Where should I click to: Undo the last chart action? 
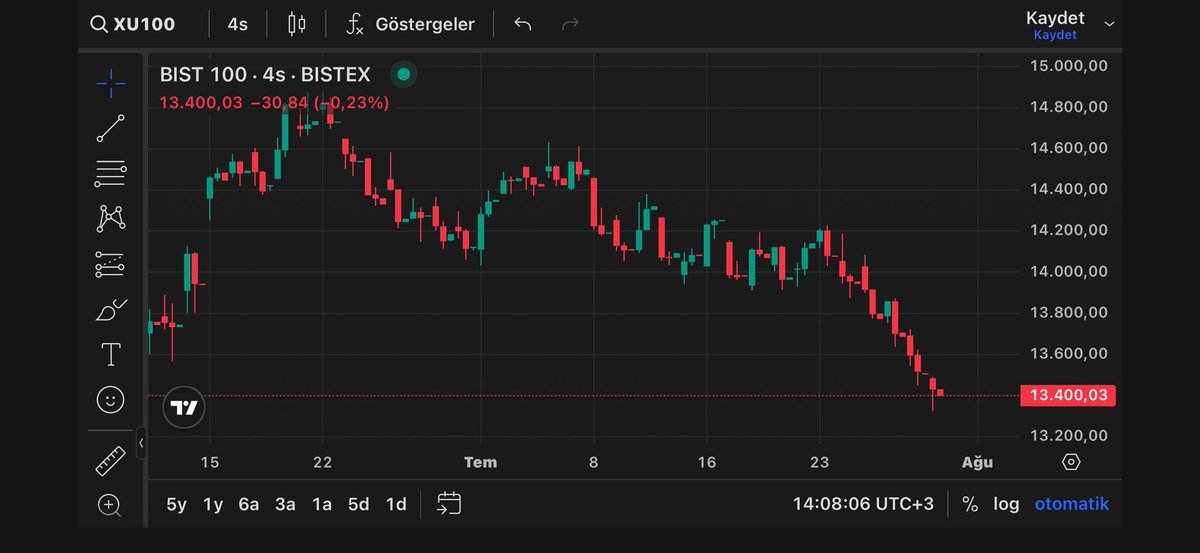click(x=522, y=24)
